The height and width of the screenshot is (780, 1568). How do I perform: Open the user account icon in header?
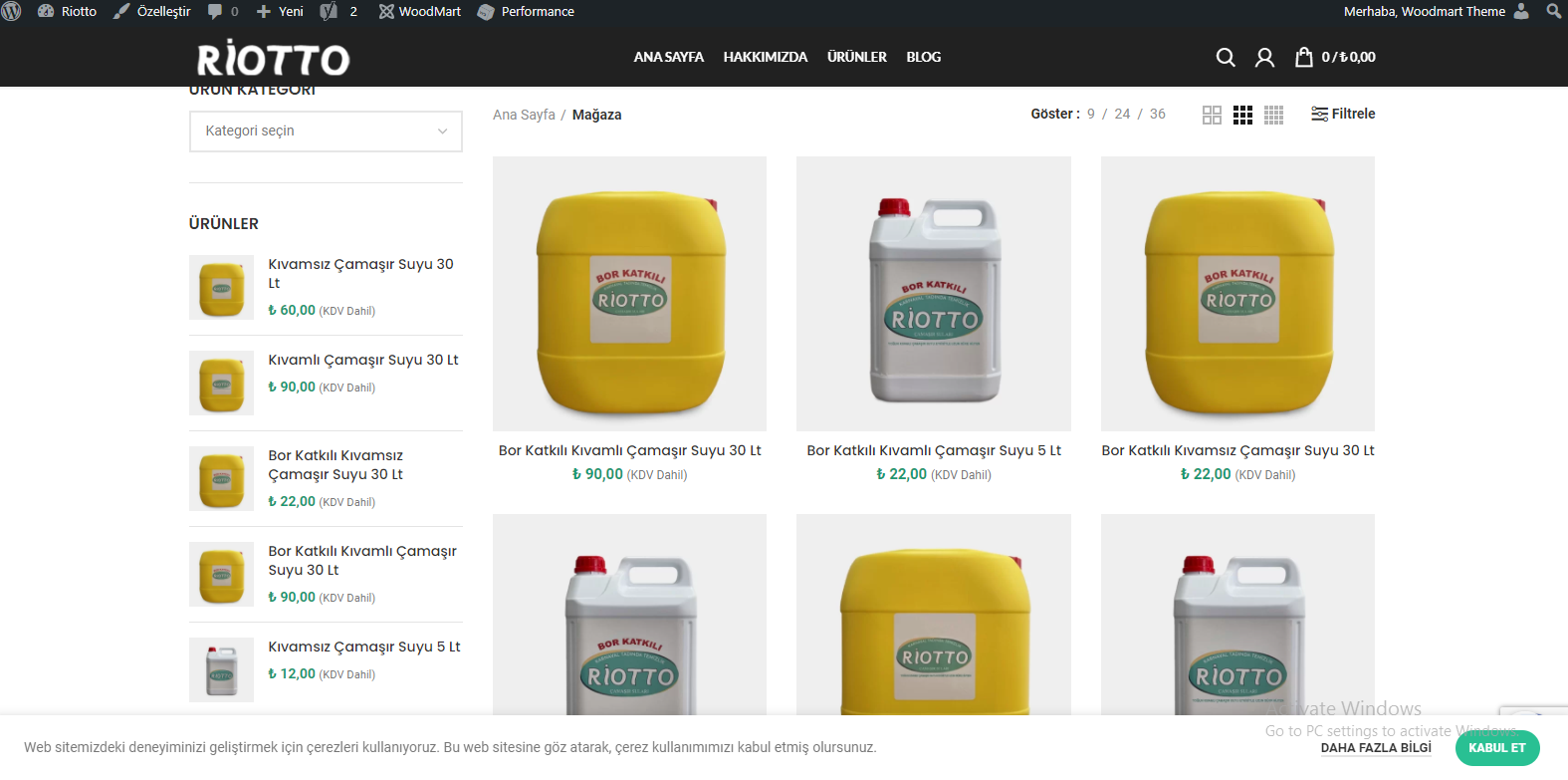tap(1264, 57)
